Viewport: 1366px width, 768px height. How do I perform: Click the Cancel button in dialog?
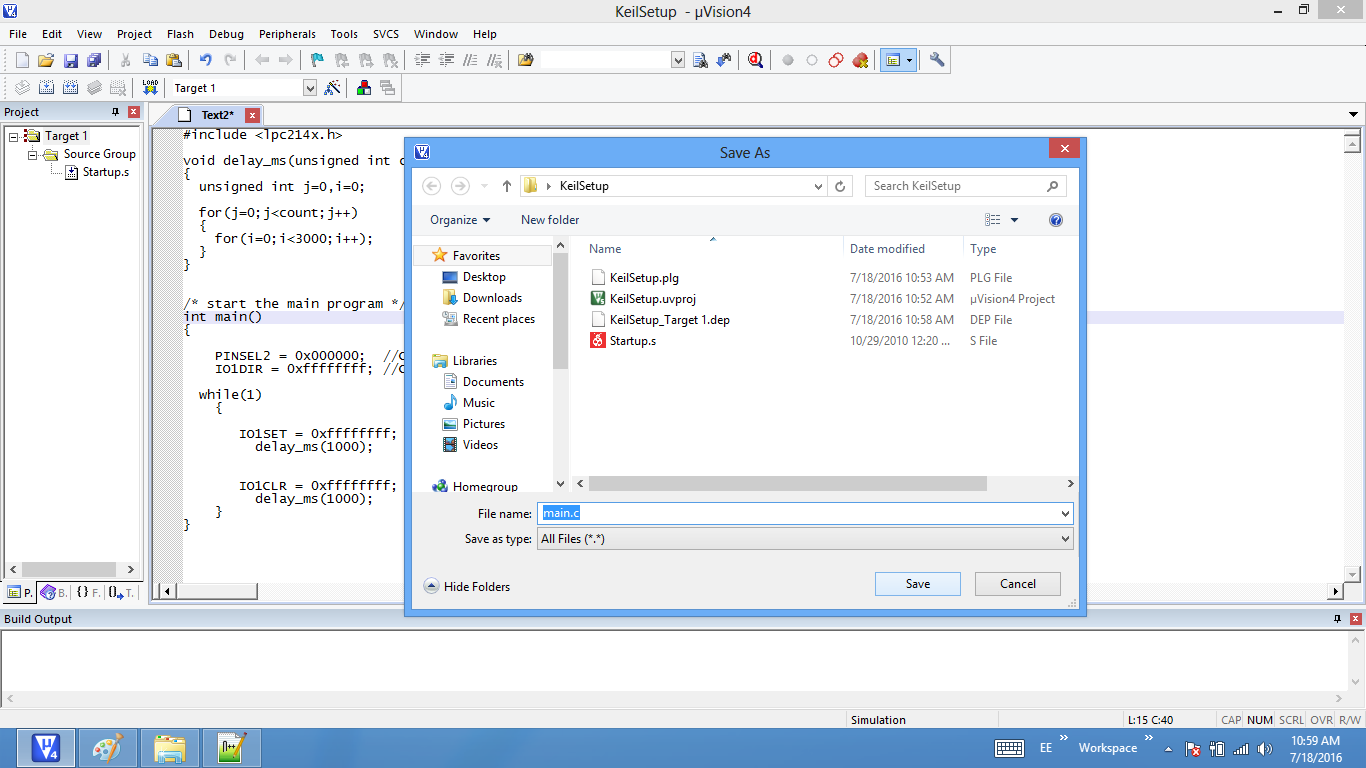(1018, 584)
